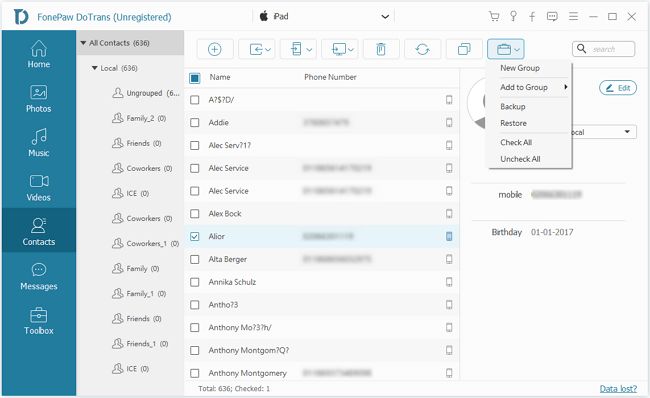Collapse the All Contacts tree node
This screenshot has width=650, height=398.
click(x=83, y=43)
